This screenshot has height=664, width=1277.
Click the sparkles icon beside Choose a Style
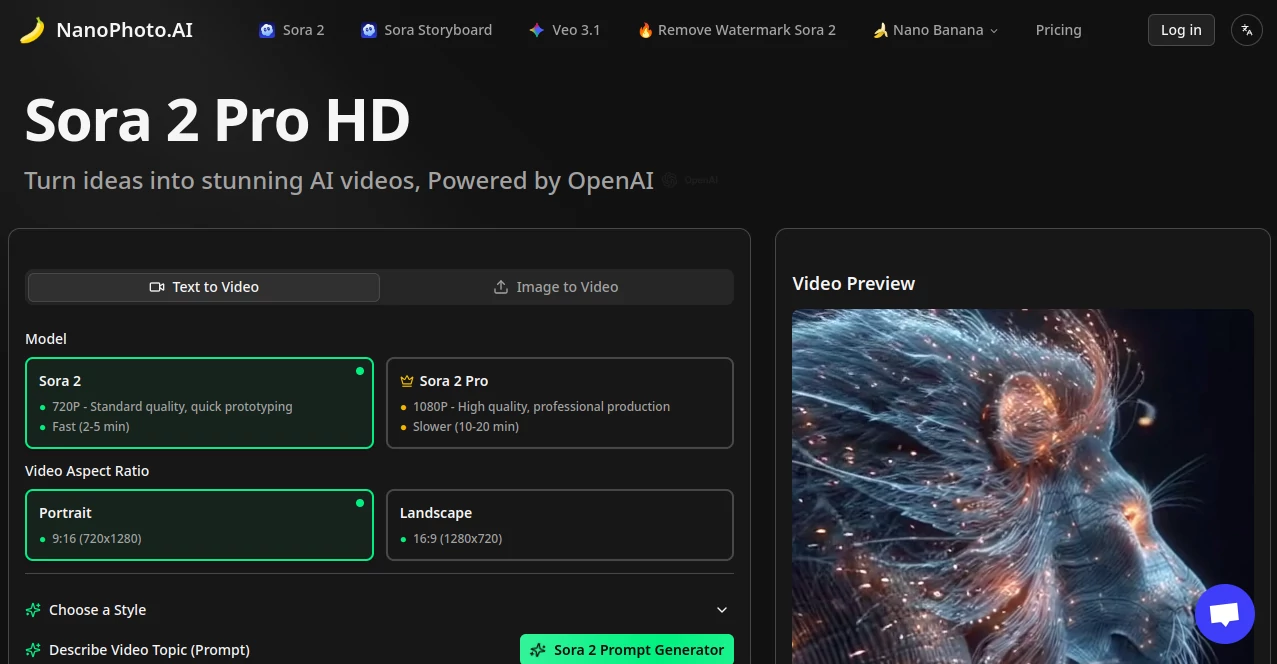click(33, 609)
